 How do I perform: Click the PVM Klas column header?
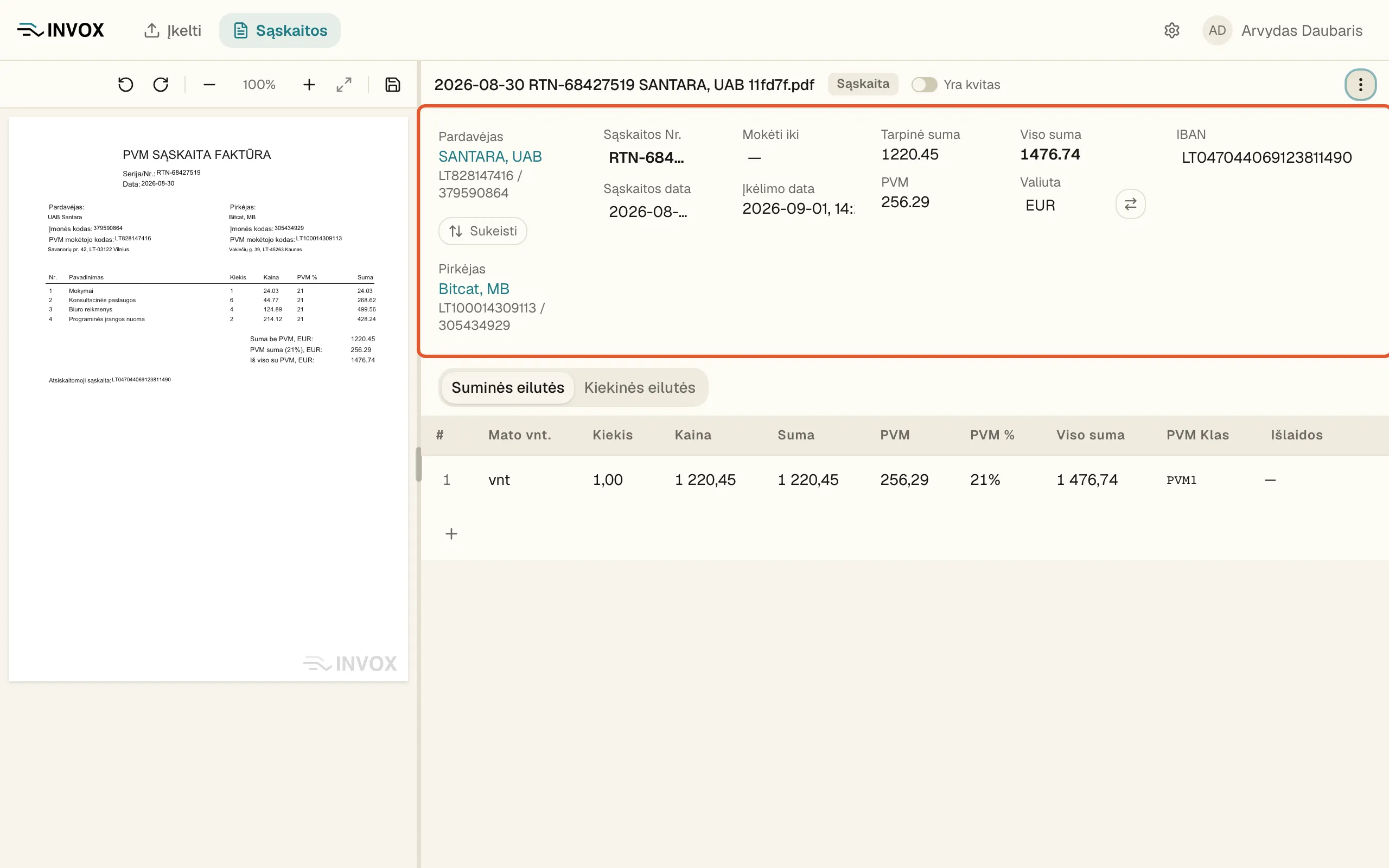[x=1197, y=435]
